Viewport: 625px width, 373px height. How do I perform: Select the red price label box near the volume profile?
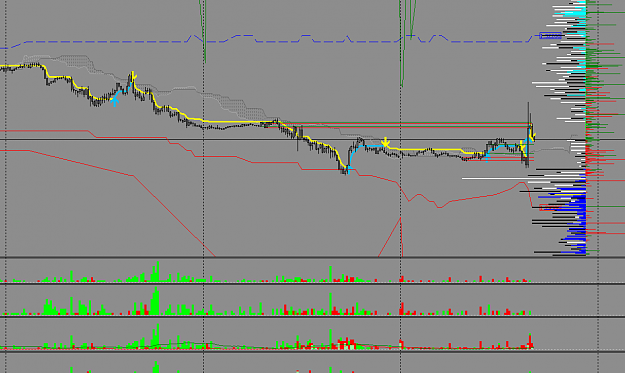(550, 207)
